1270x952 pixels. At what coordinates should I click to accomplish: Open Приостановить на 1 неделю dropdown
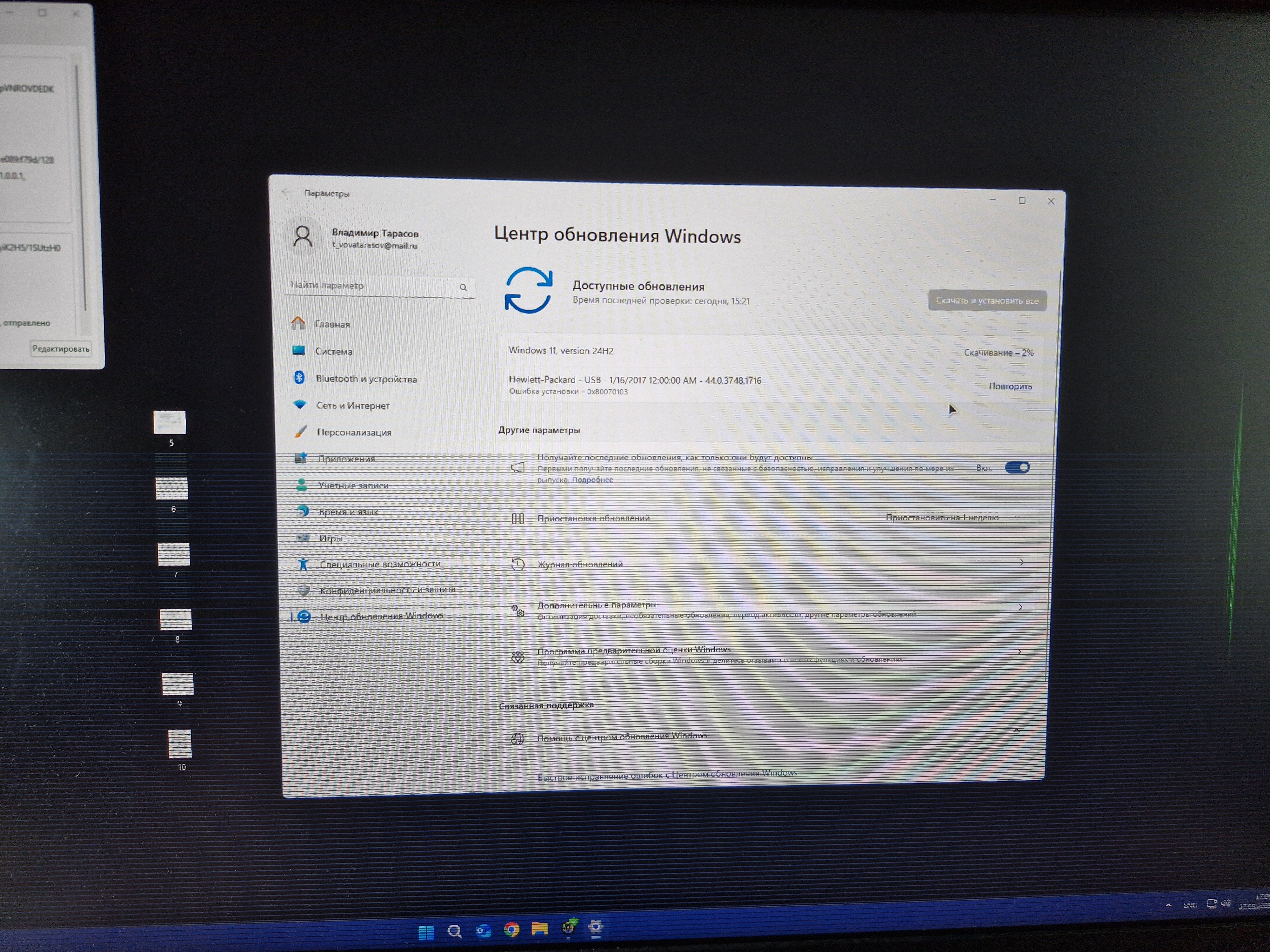pyautogui.click(x=953, y=518)
